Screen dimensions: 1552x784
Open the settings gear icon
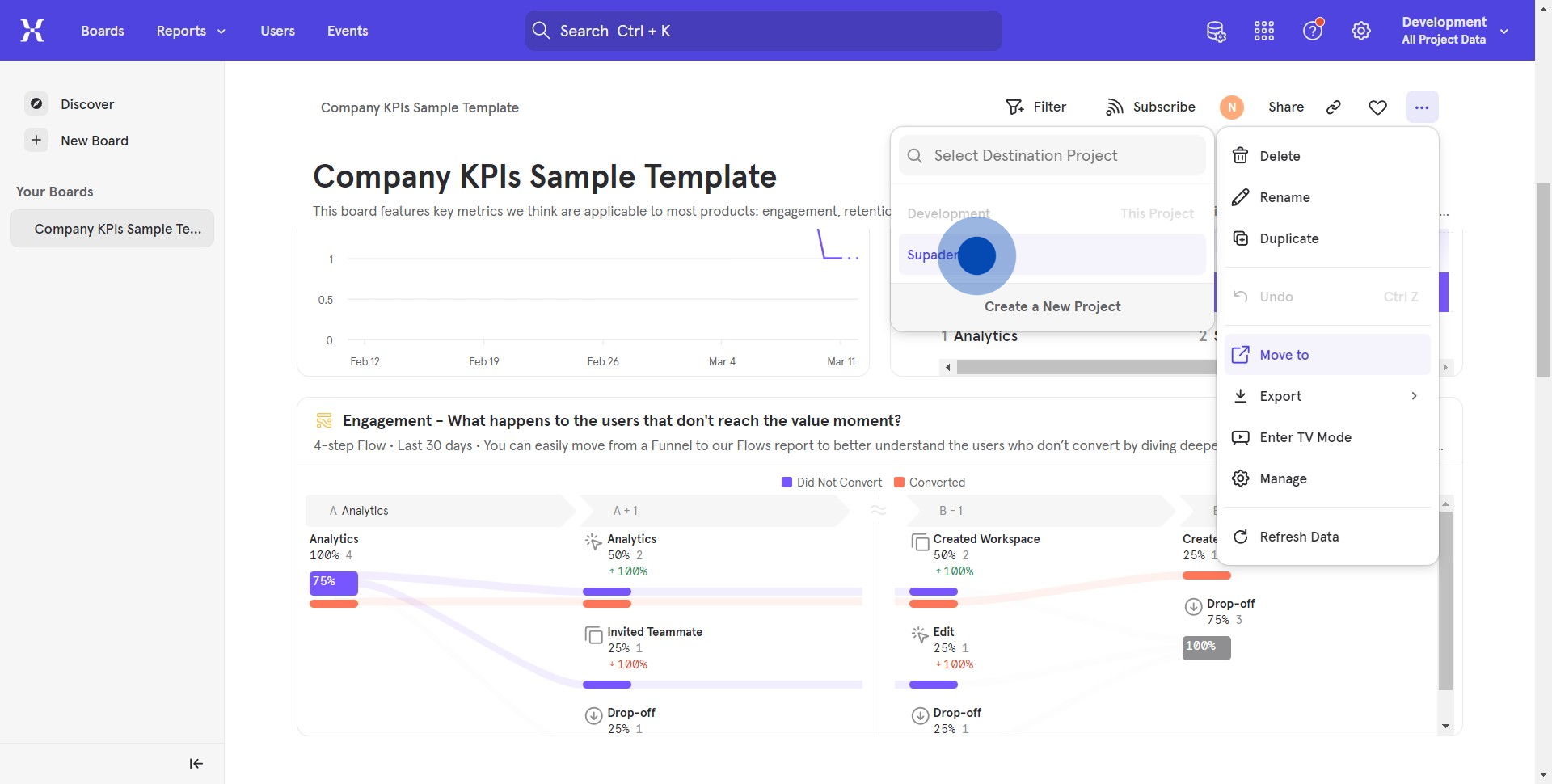pos(1361,32)
